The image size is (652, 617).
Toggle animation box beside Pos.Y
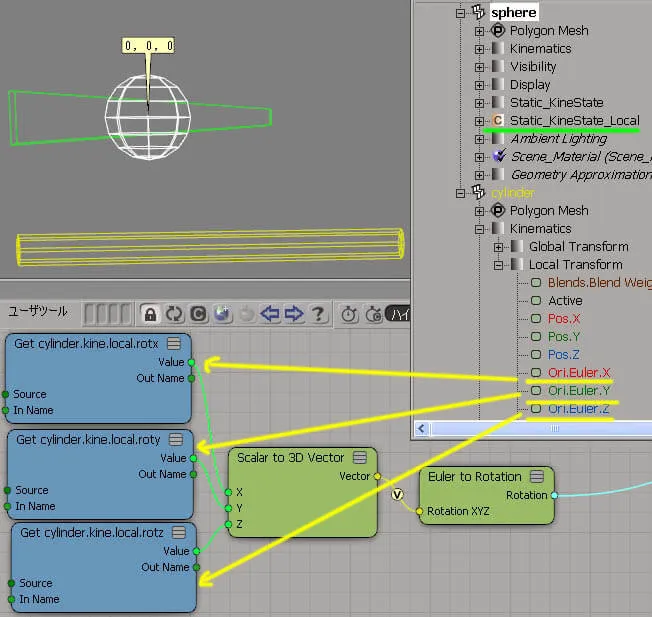click(x=536, y=336)
